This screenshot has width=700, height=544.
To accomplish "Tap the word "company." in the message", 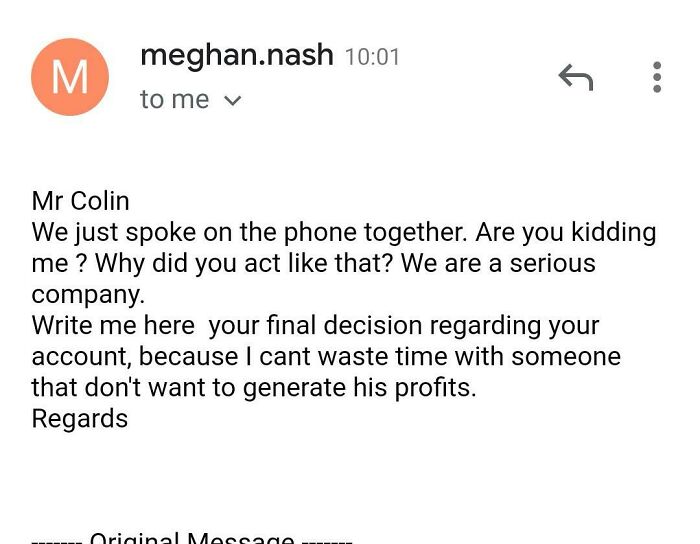I will click(88, 295).
